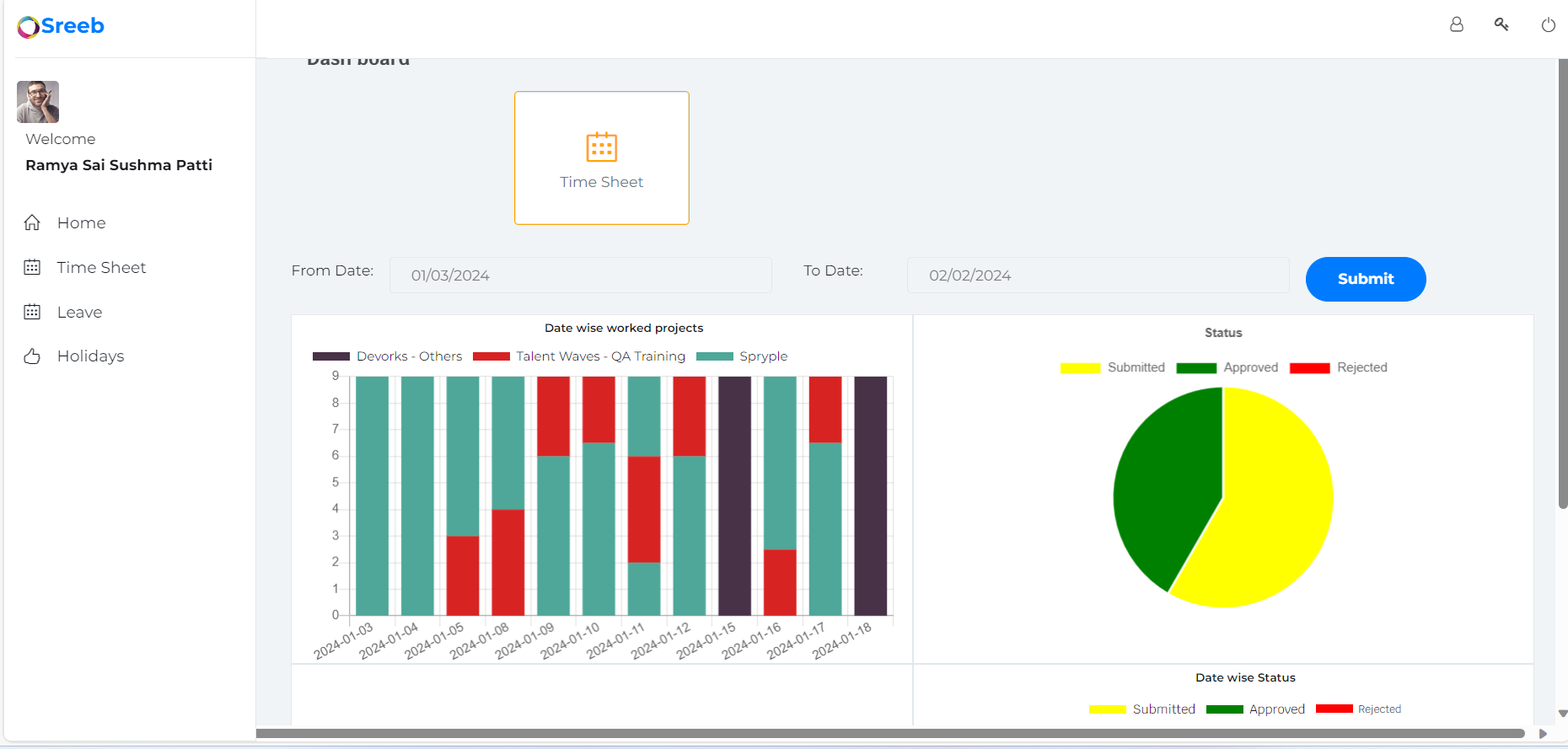
Task: Toggle Devorks - Others legend series
Action: click(388, 356)
